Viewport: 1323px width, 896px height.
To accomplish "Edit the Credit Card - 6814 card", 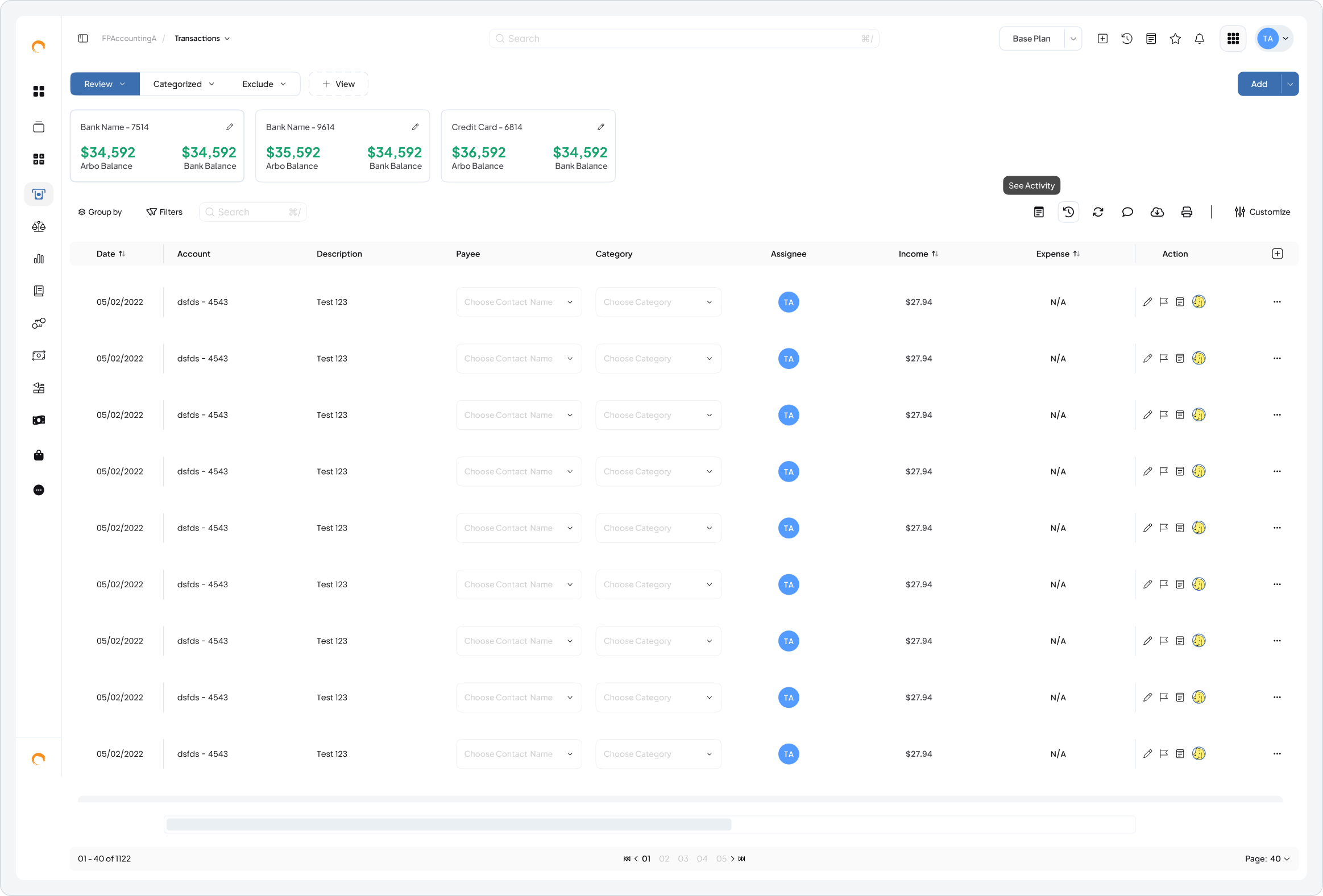I will [601, 127].
